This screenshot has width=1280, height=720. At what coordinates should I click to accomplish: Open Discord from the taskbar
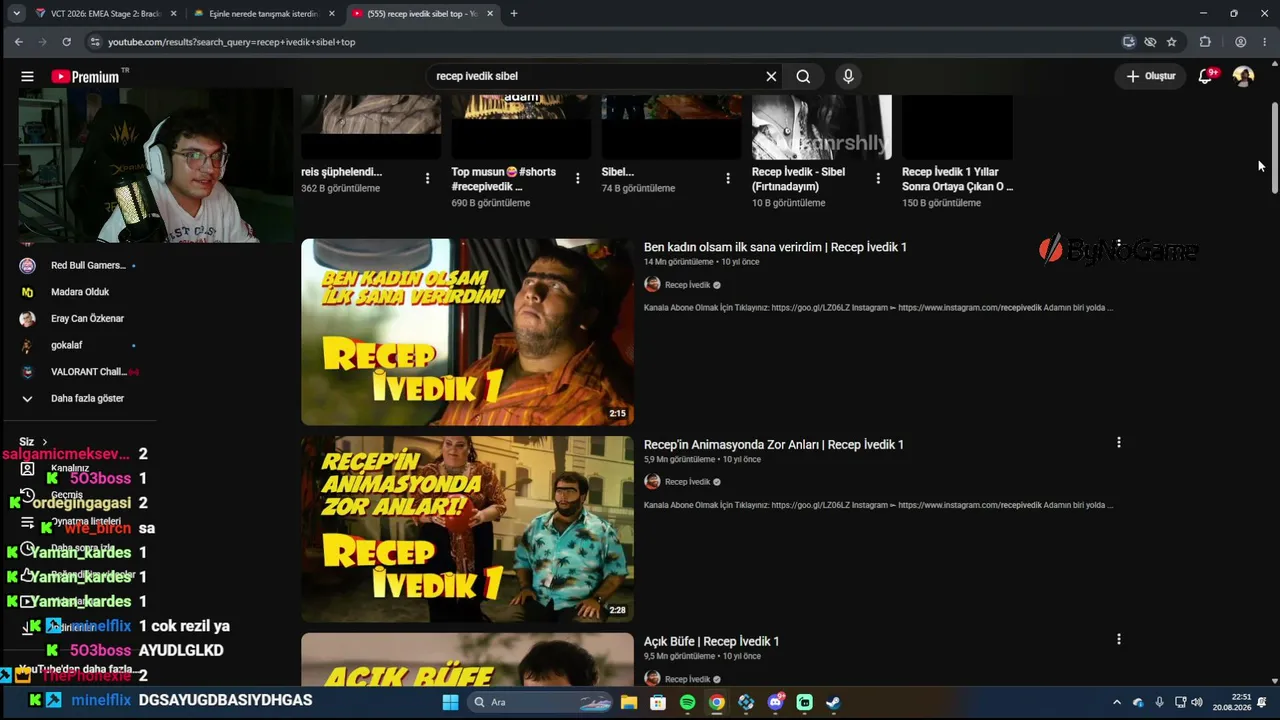775,702
